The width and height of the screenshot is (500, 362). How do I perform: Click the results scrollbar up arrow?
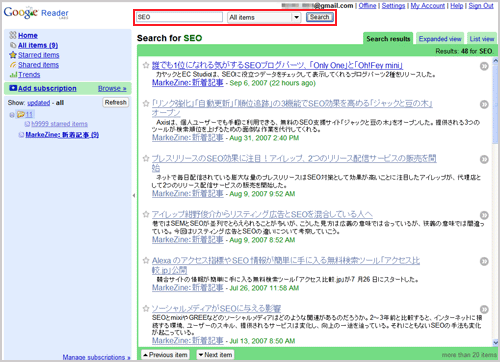(x=495, y=61)
